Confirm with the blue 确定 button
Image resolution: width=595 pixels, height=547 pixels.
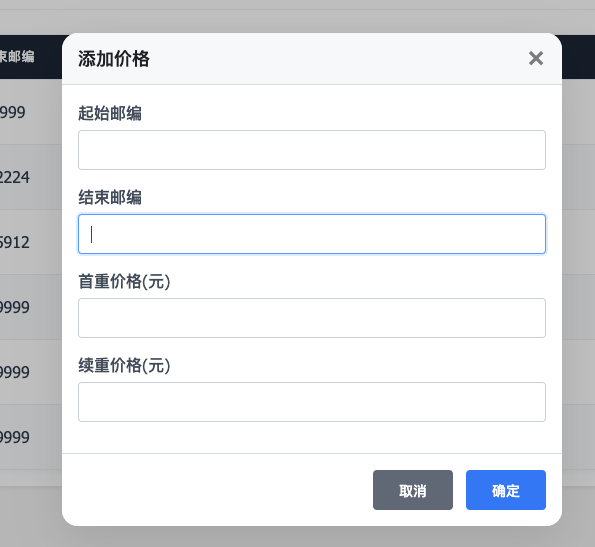(x=505, y=490)
